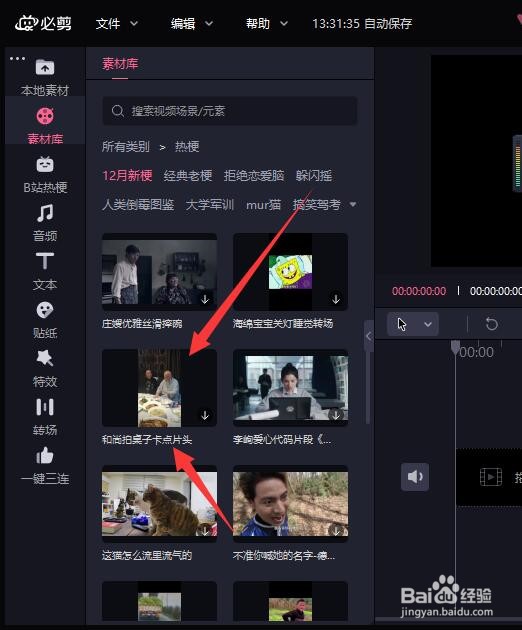Select the 搞笑驾考 category
The height and width of the screenshot is (630, 522).
tap(317, 205)
